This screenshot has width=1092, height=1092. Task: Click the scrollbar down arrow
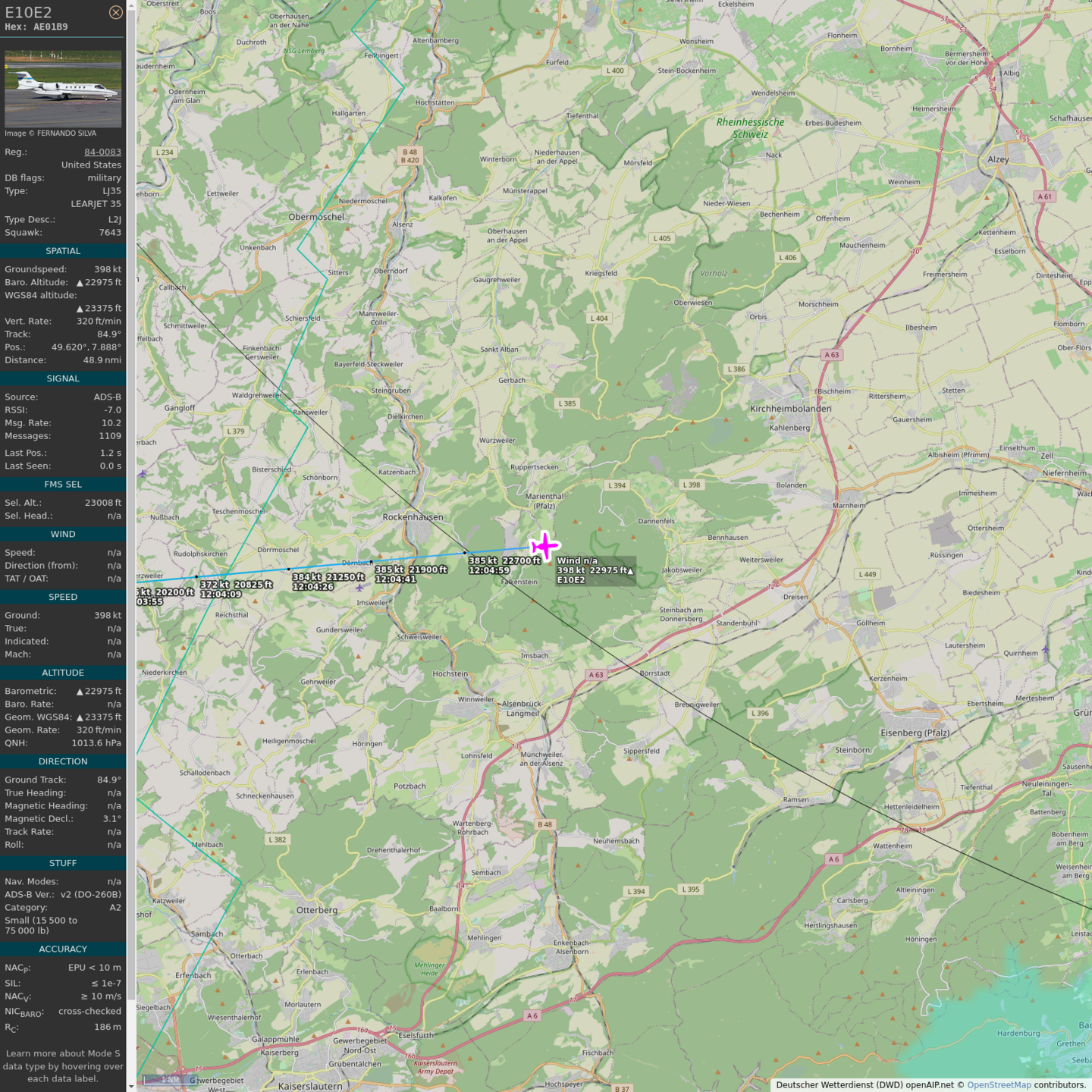[x=131, y=1087]
